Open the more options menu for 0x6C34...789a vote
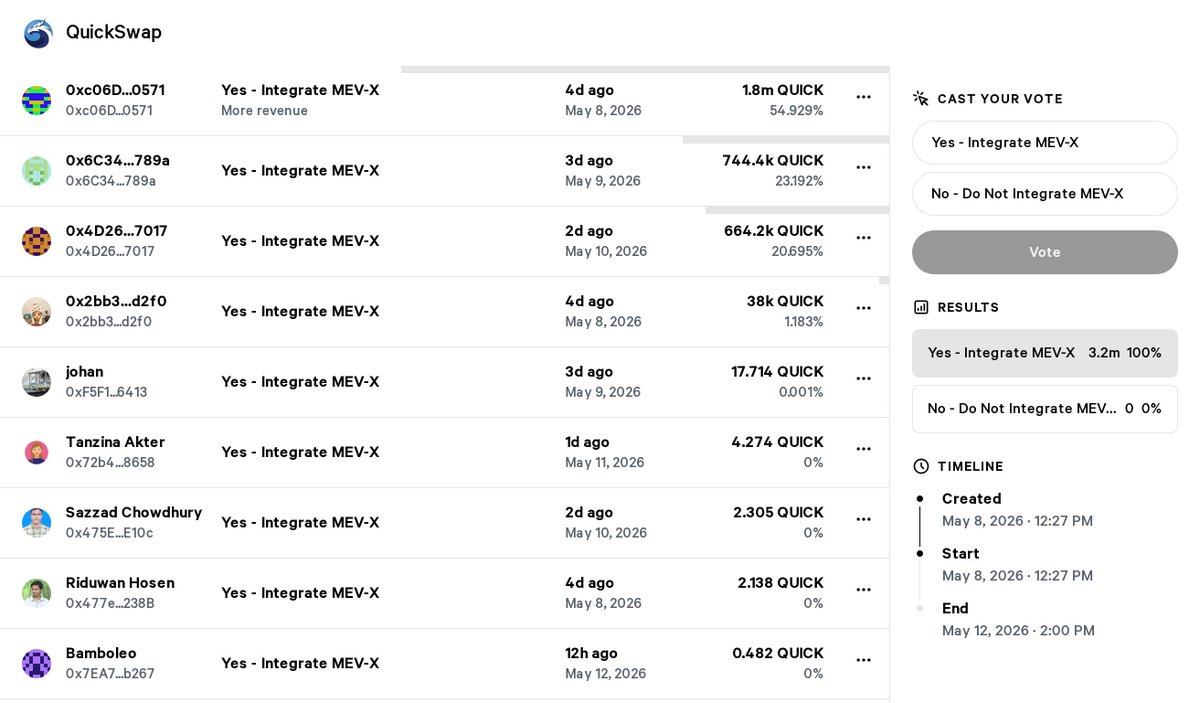Image resolution: width=1200 pixels, height=703 pixels. [864, 167]
